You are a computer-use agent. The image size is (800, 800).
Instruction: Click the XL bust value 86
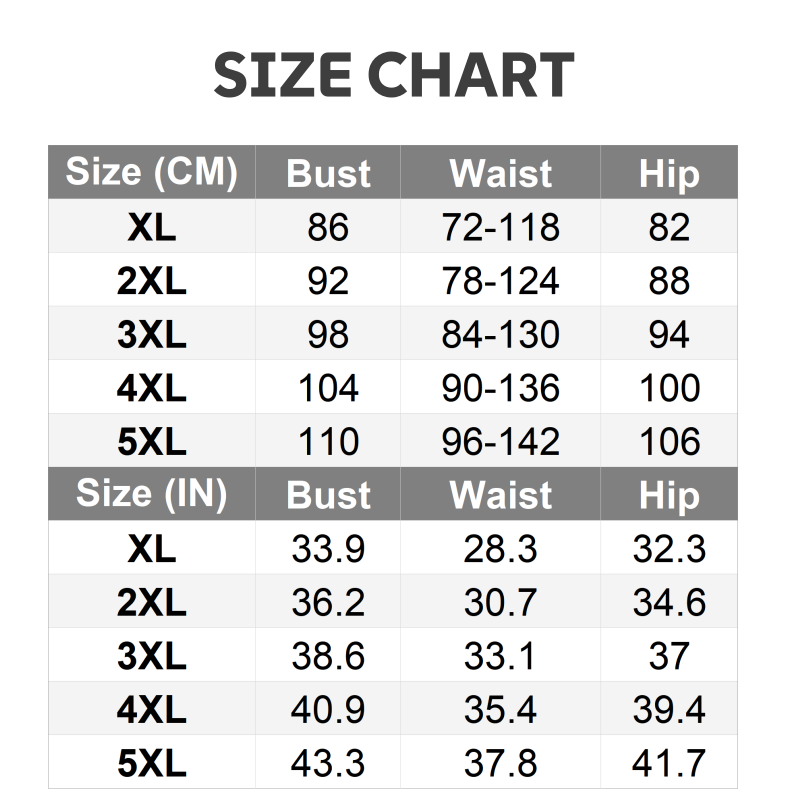[x=328, y=227]
